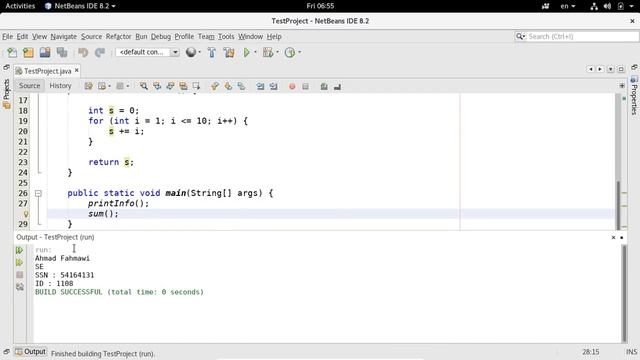Click the Shift Line Left icon

click(260, 86)
